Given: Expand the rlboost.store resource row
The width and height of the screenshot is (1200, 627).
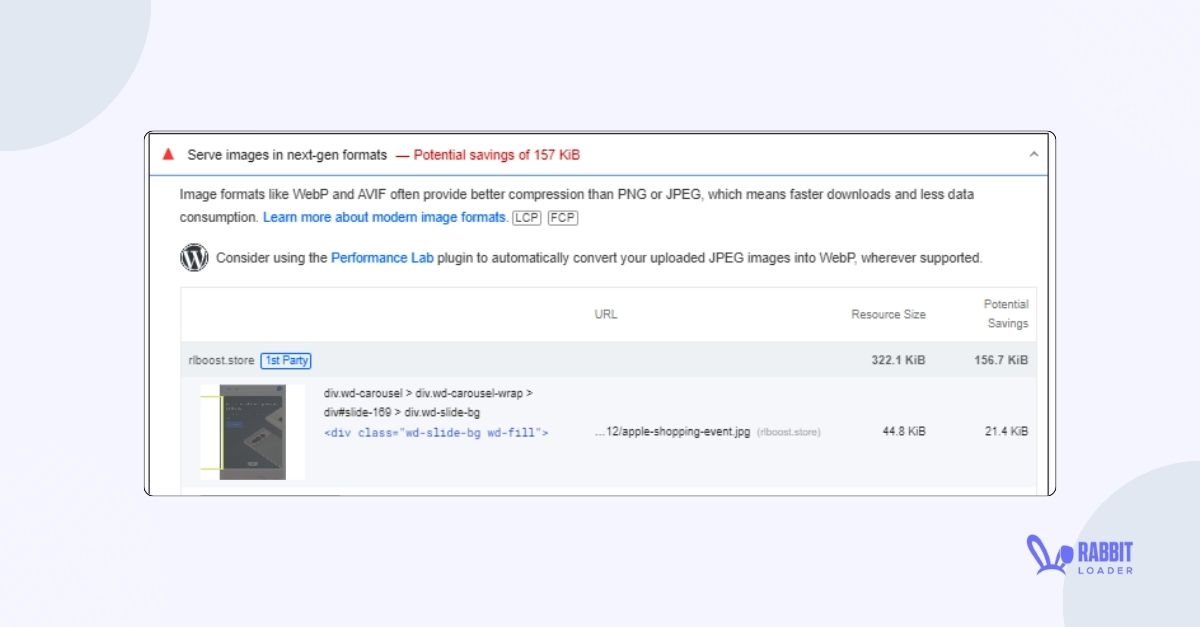Looking at the screenshot, I should (222, 361).
